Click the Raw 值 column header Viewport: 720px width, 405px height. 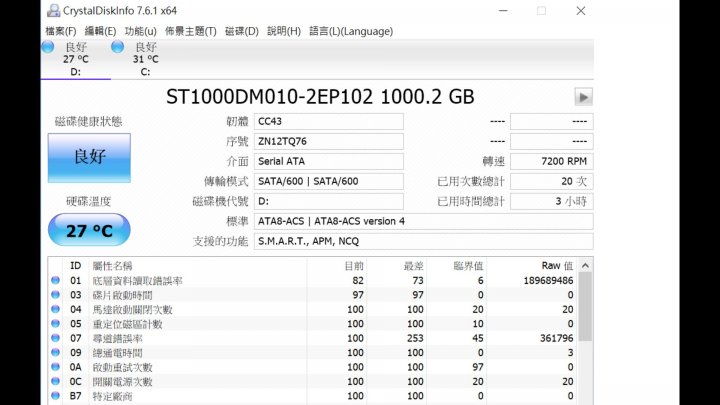coord(532,266)
